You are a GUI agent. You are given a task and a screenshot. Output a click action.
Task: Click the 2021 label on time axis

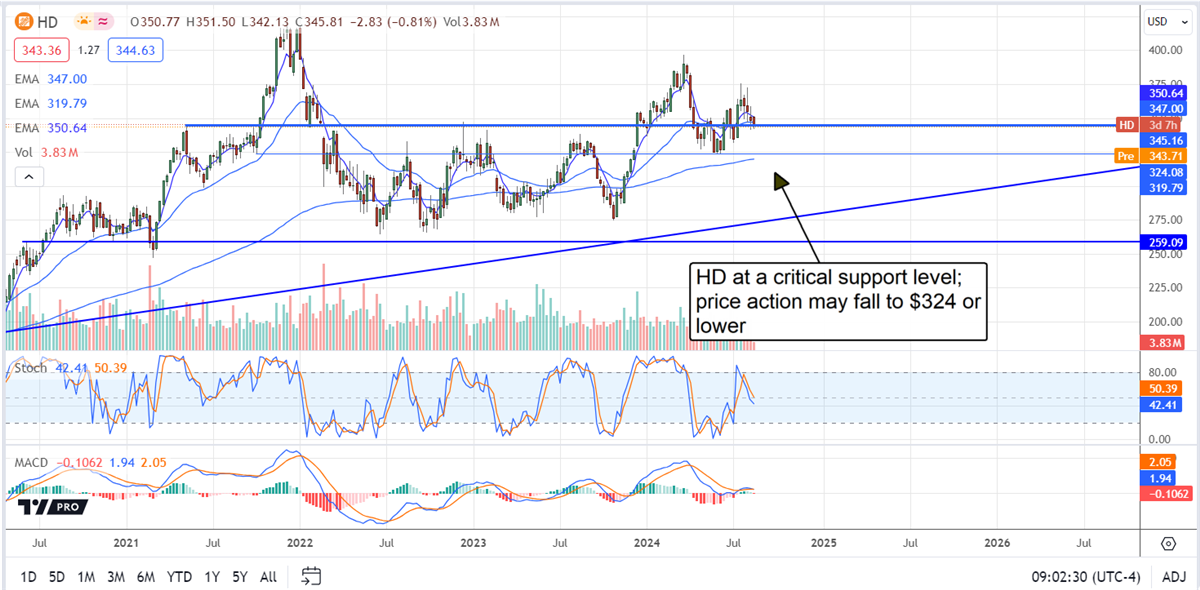[125, 543]
